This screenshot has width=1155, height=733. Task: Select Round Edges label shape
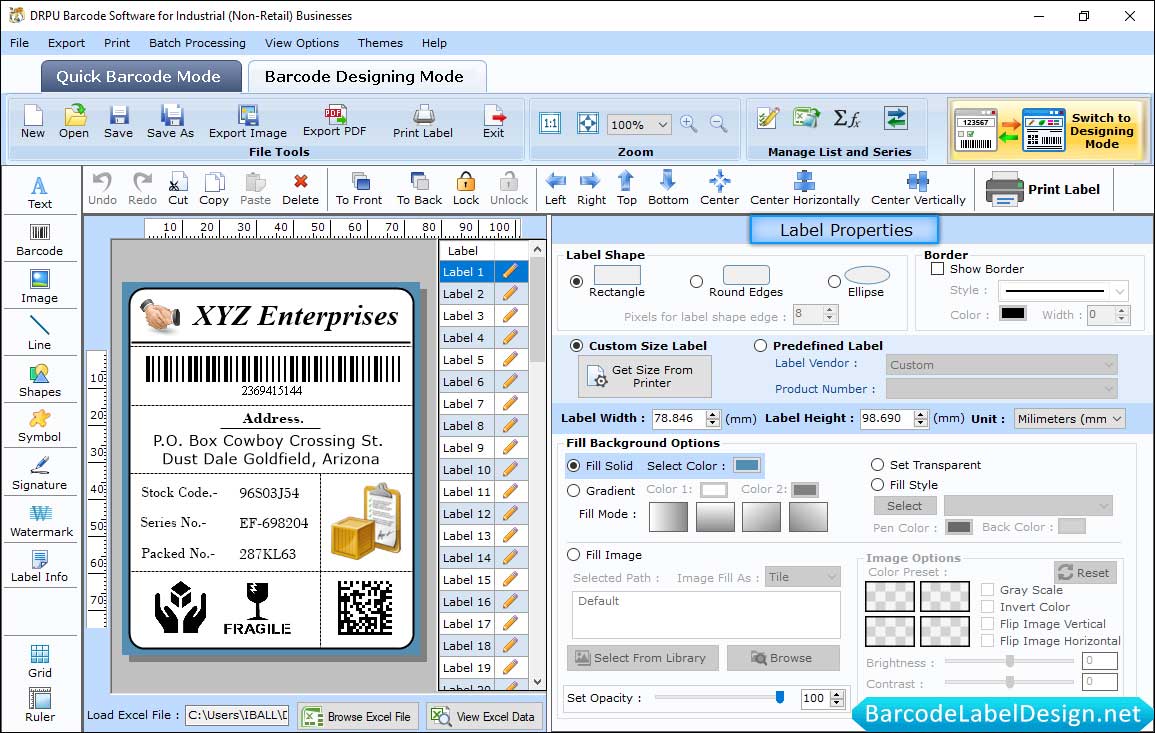(x=696, y=281)
